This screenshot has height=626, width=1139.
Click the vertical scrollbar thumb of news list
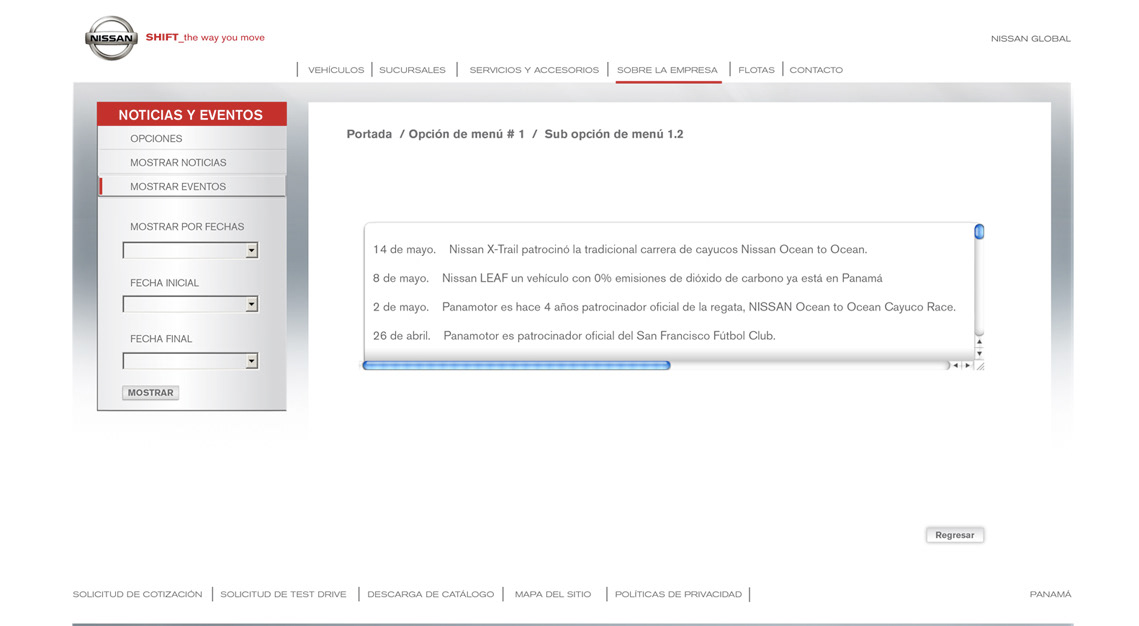[x=979, y=232]
